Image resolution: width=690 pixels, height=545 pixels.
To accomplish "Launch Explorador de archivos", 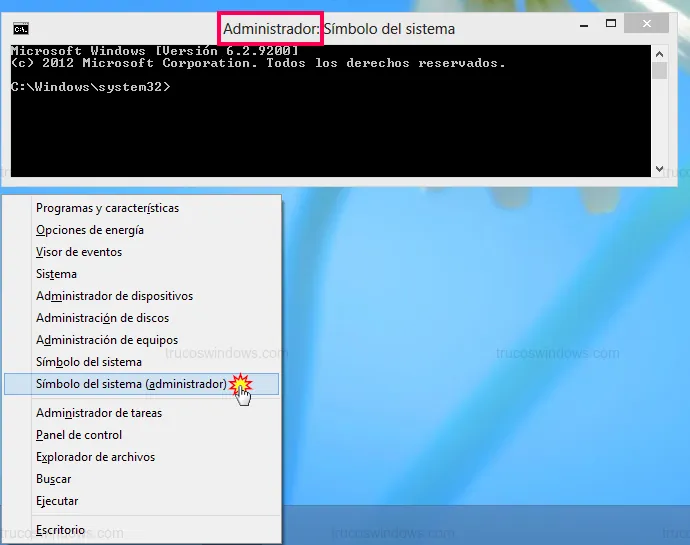I will (95, 457).
